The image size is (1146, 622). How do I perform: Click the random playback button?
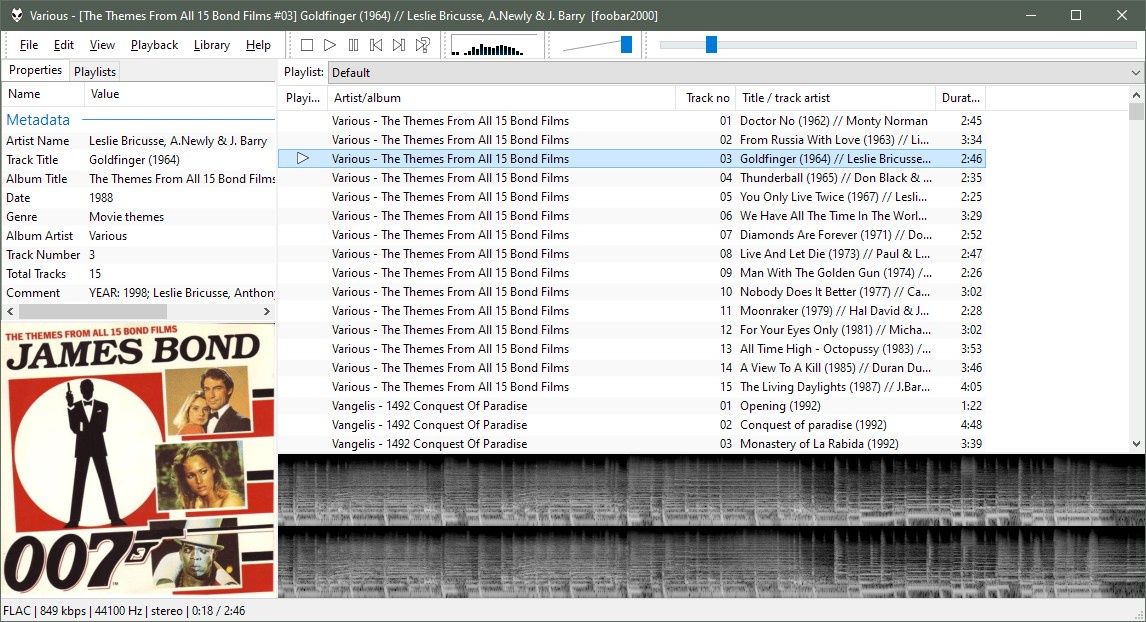tap(422, 45)
